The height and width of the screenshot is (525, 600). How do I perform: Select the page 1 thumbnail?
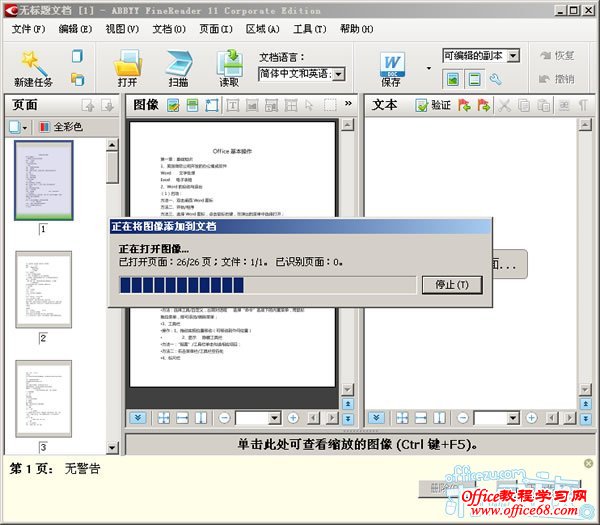pos(44,180)
